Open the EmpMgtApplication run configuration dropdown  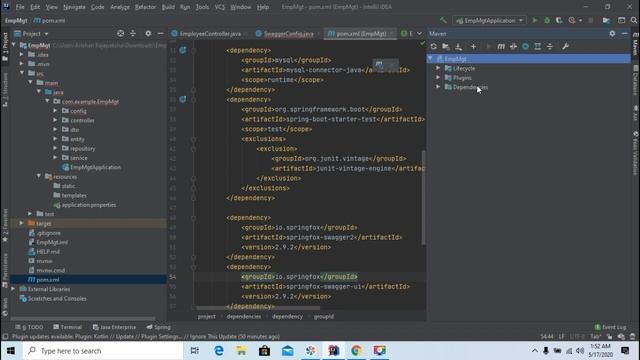pyautogui.click(x=489, y=20)
